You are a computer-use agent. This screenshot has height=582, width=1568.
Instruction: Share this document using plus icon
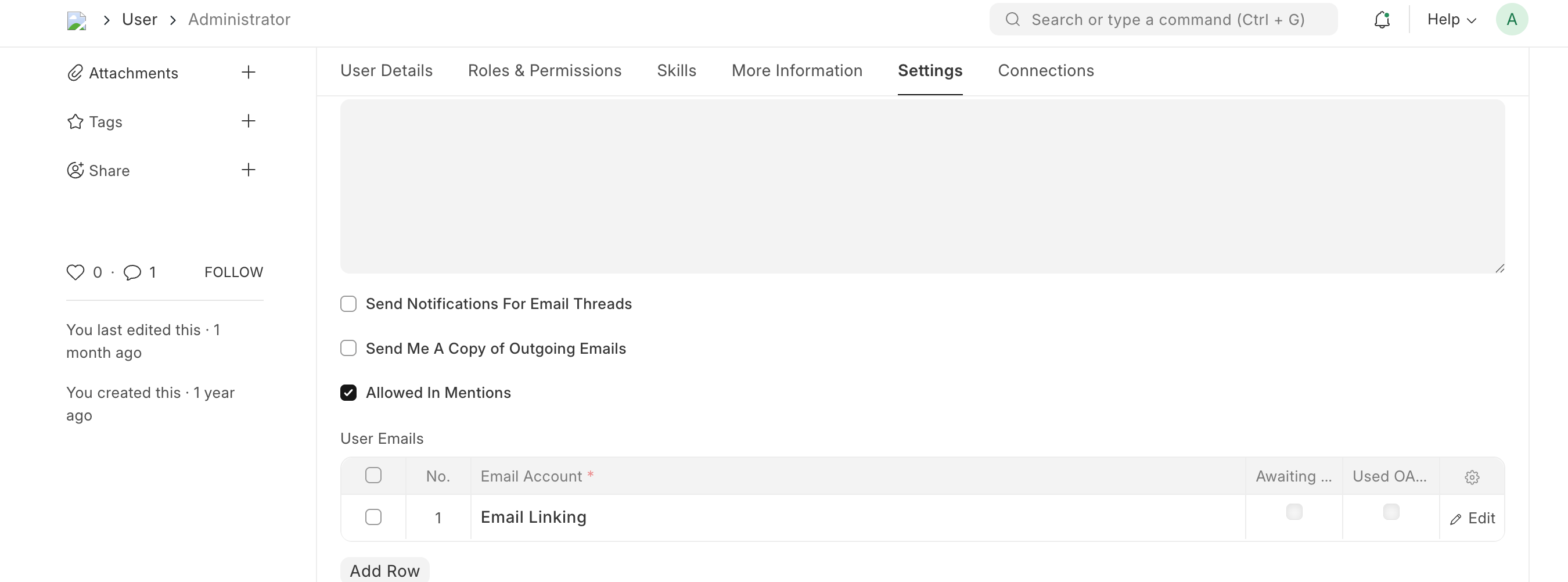click(249, 170)
